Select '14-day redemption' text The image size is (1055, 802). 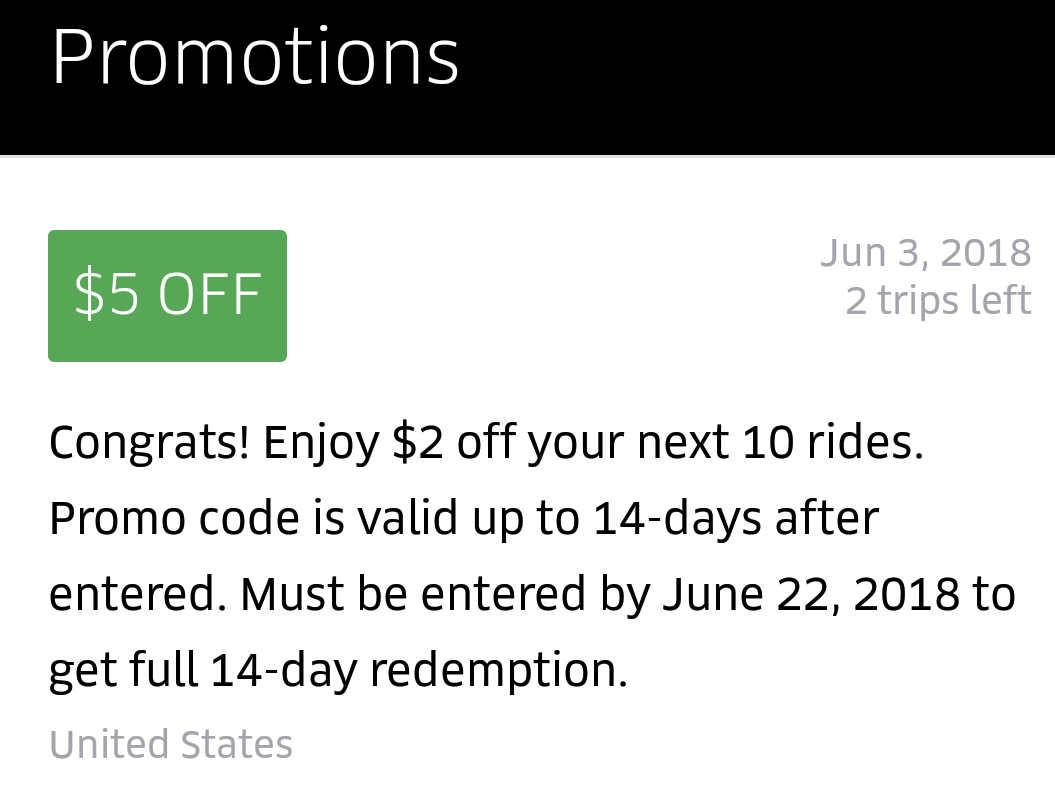(419, 671)
